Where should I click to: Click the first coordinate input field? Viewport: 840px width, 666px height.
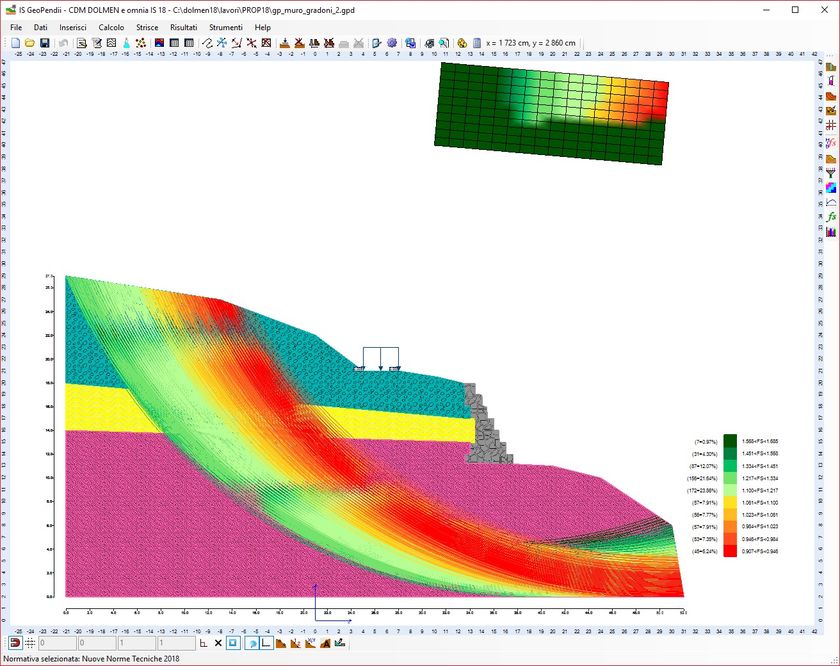point(57,643)
